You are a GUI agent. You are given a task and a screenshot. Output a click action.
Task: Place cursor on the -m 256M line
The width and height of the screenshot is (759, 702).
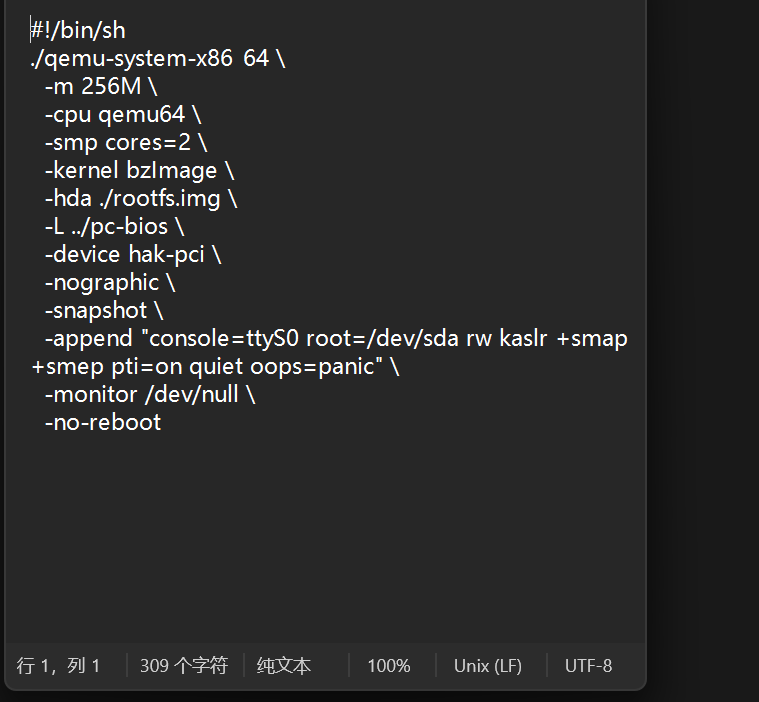(x=100, y=87)
